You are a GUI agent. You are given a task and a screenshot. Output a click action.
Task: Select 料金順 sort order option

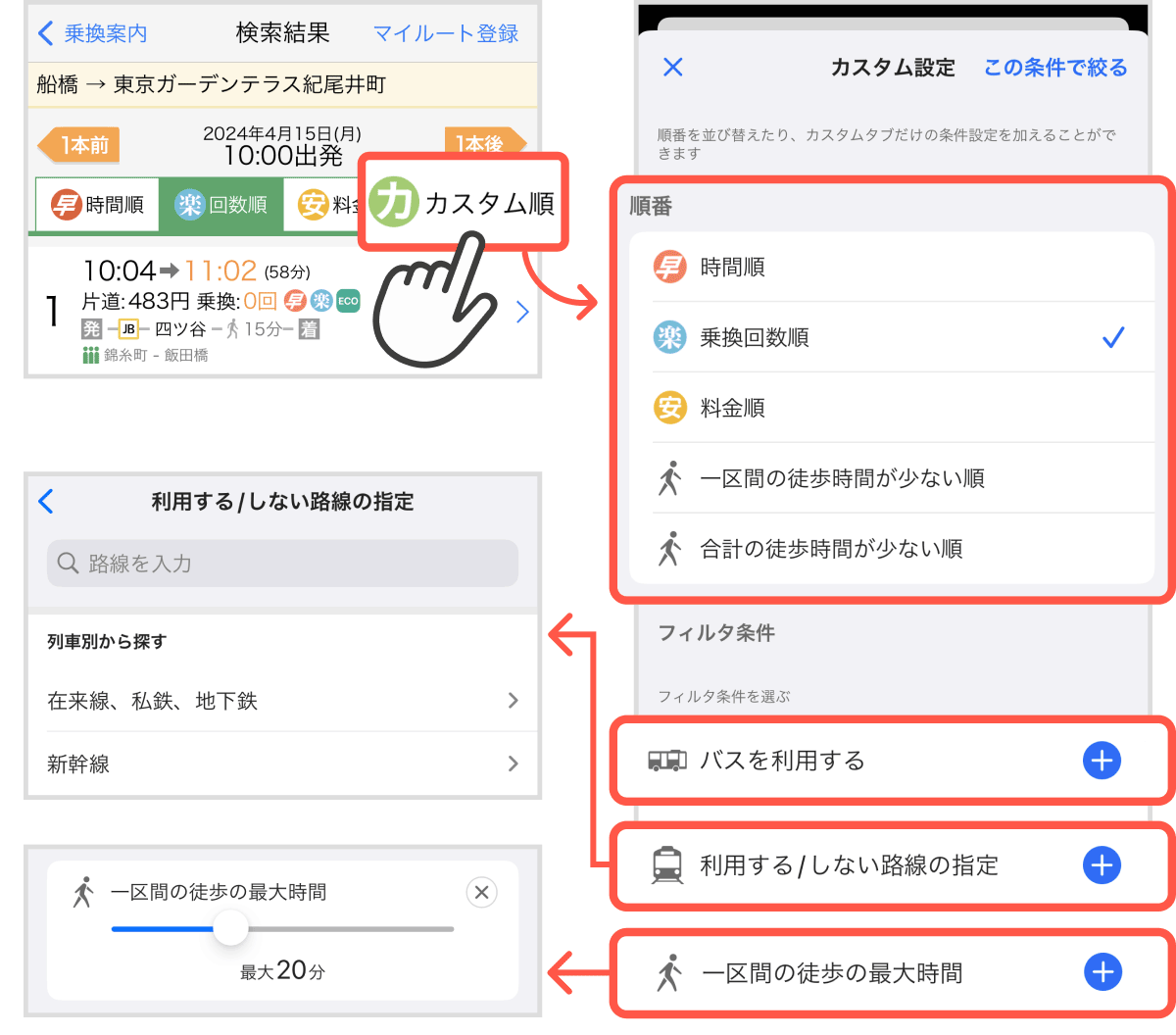(732, 408)
